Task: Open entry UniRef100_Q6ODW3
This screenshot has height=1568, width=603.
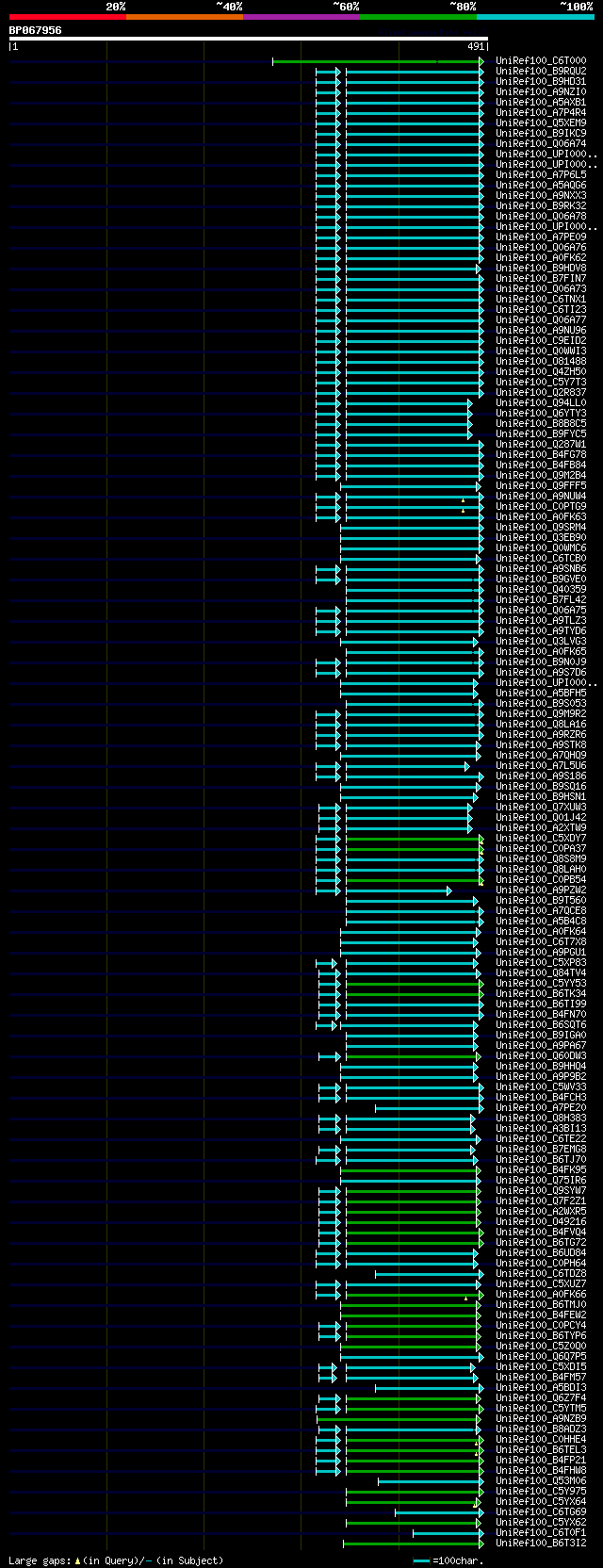Action: click(x=541, y=1056)
